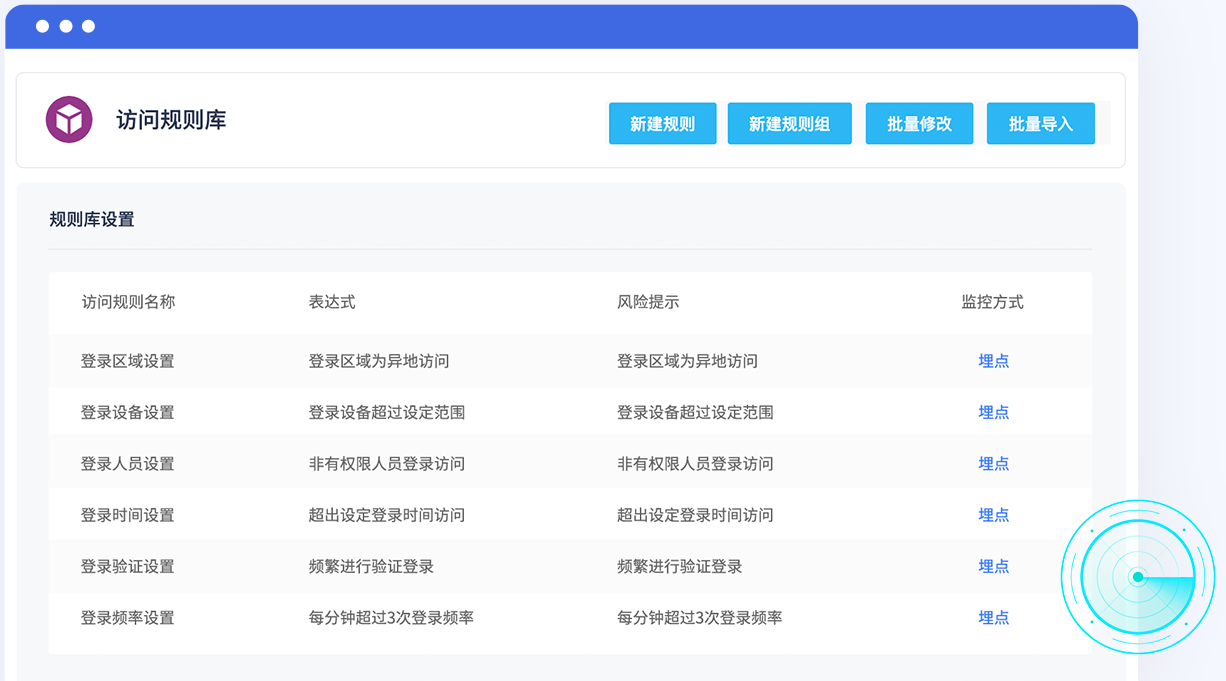Open 批量修改 for bulk editing
This screenshot has height=681, width=1226.
coord(919,124)
